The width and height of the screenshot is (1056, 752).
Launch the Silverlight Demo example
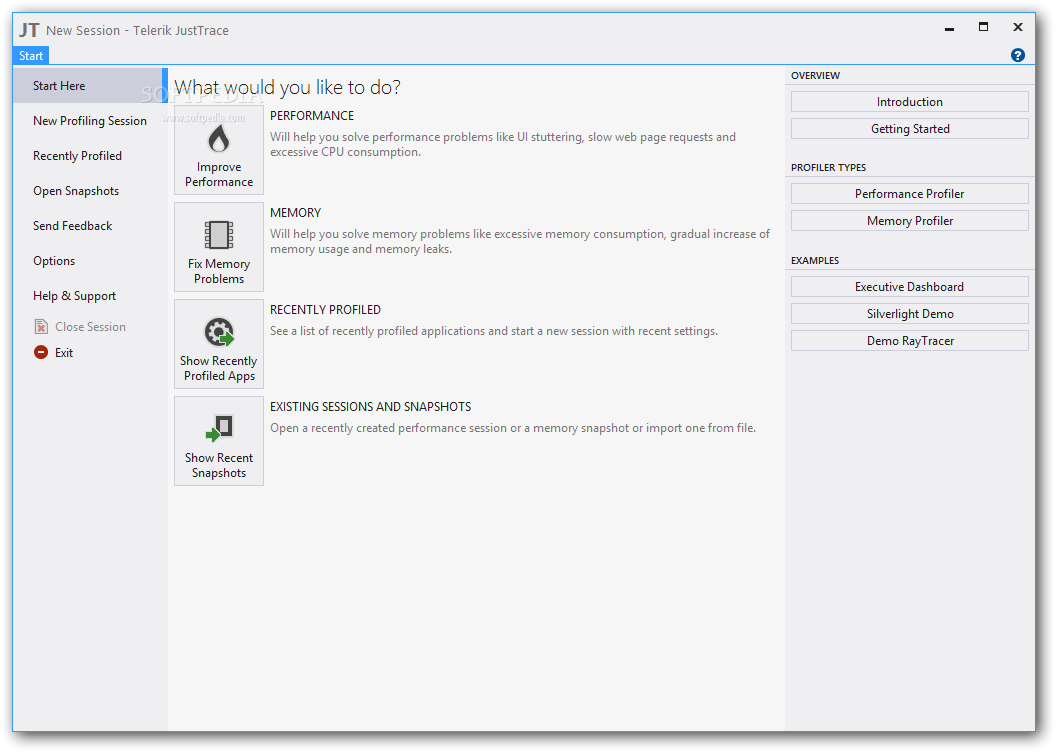[x=909, y=314]
